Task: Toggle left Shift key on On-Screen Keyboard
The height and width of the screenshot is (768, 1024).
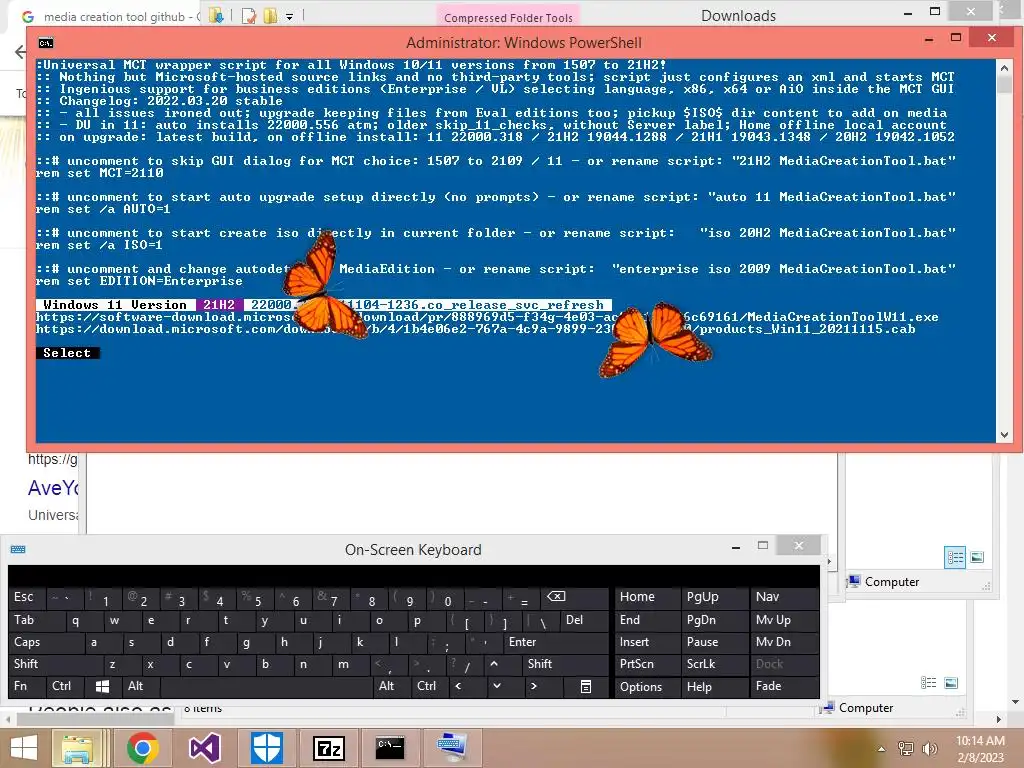Action: click(x=55, y=664)
